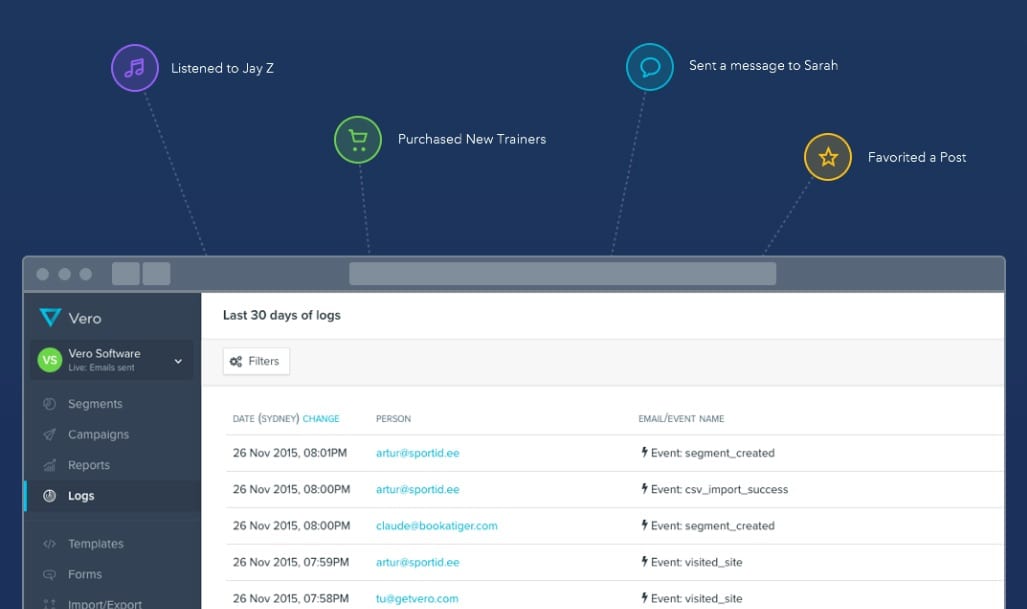The width and height of the screenshot is (1027, 609).
Task: Open the Segments section
Action: coord(95,404)
